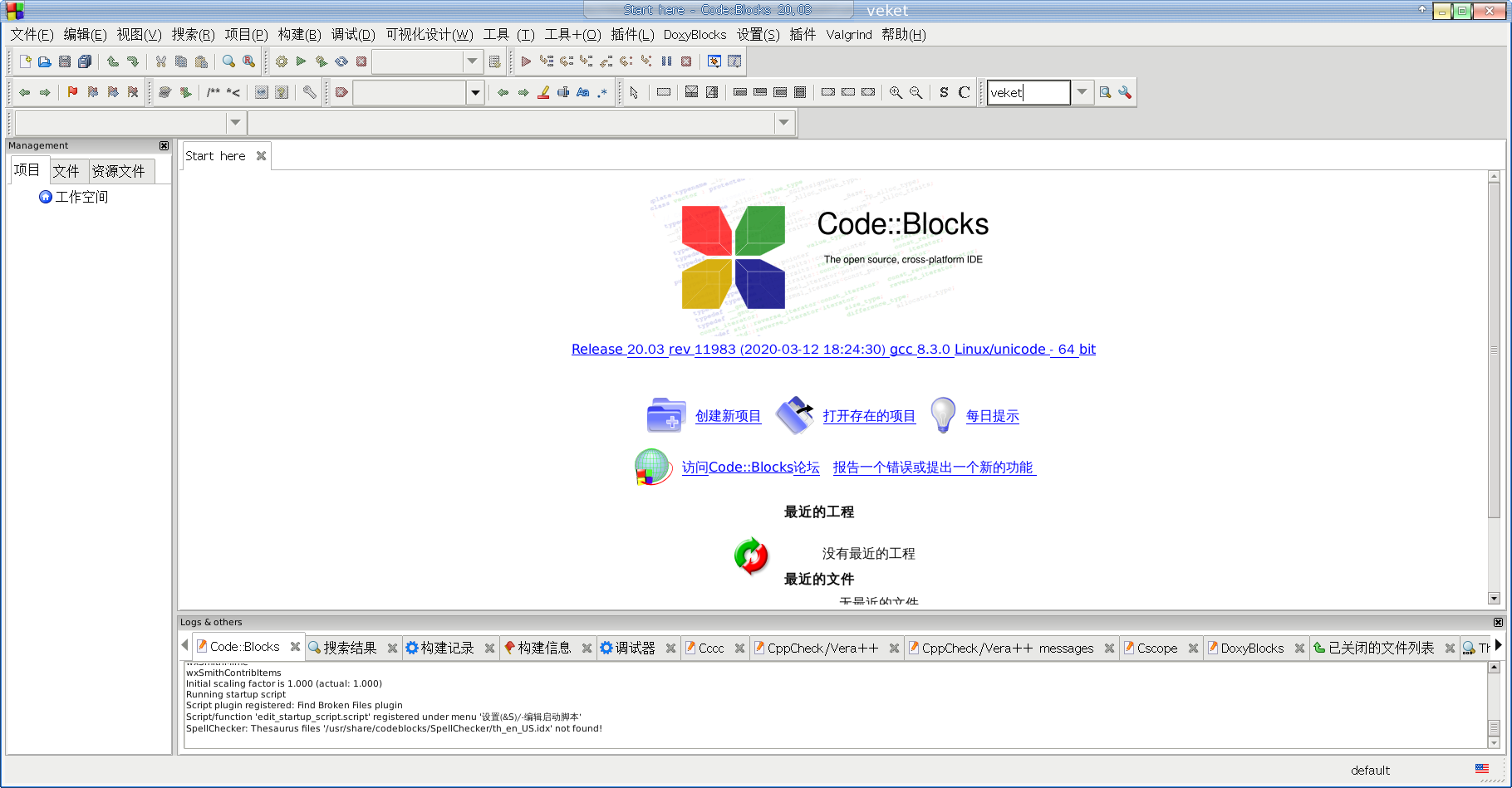Click the 创建新项目 link
1512x788 pixels.
point(728,416)
